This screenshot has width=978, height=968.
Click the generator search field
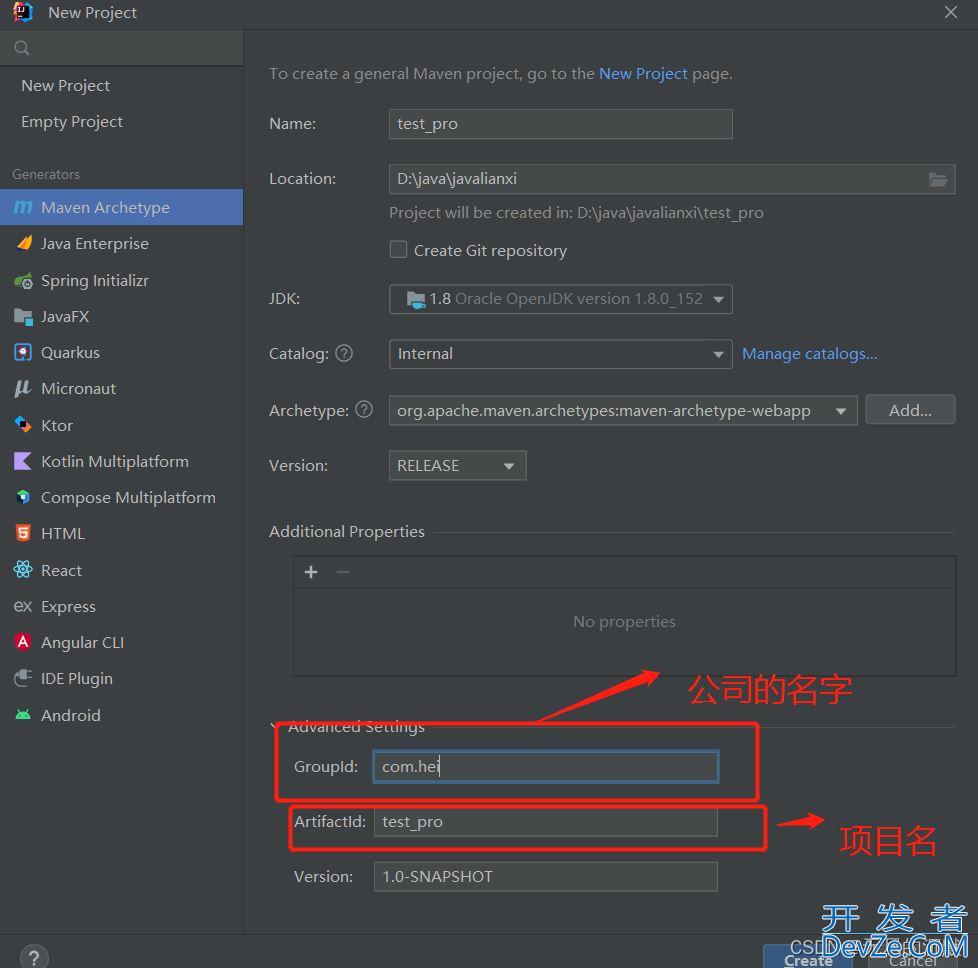(x=122, y=48)
